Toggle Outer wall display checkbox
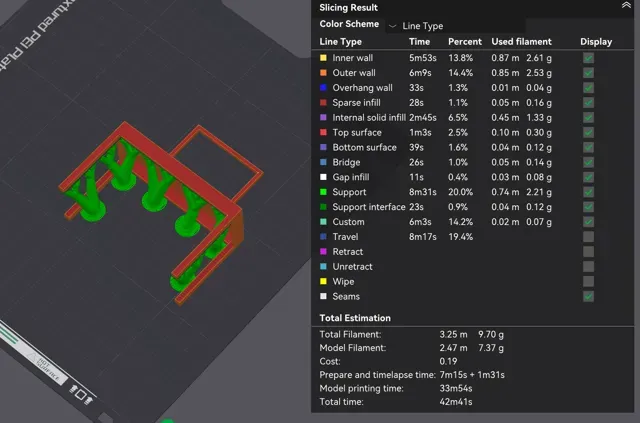The height and width of the screenshot is (423, 640). 588,73
